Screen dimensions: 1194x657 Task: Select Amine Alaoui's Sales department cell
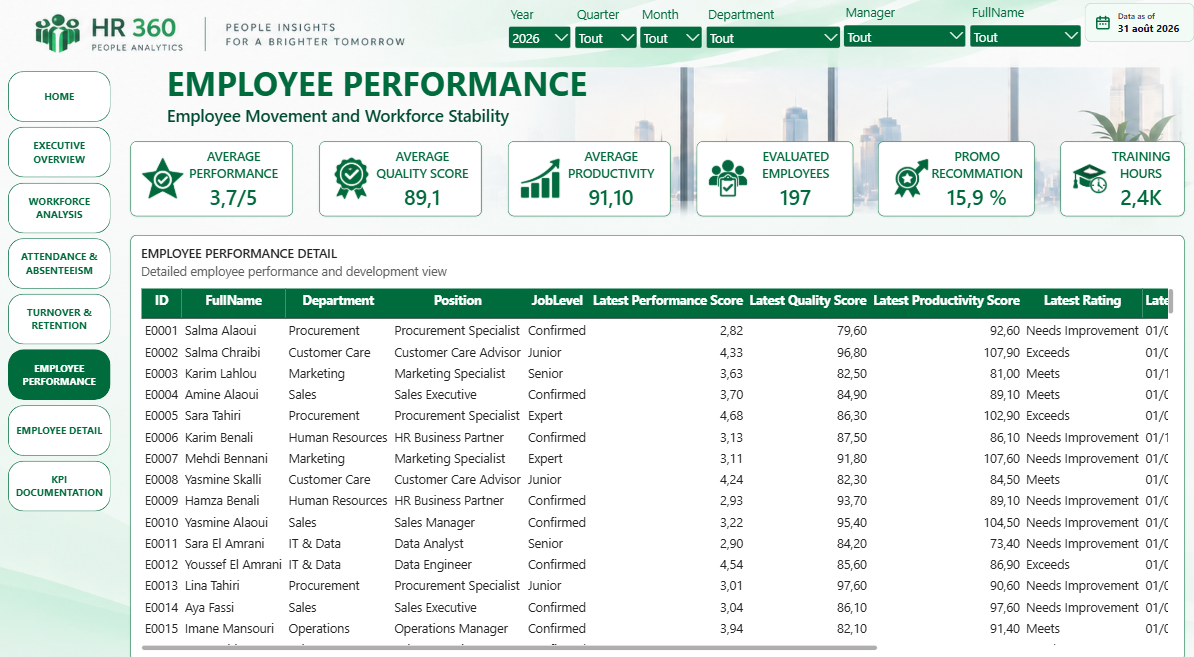[x=302, y=394]
